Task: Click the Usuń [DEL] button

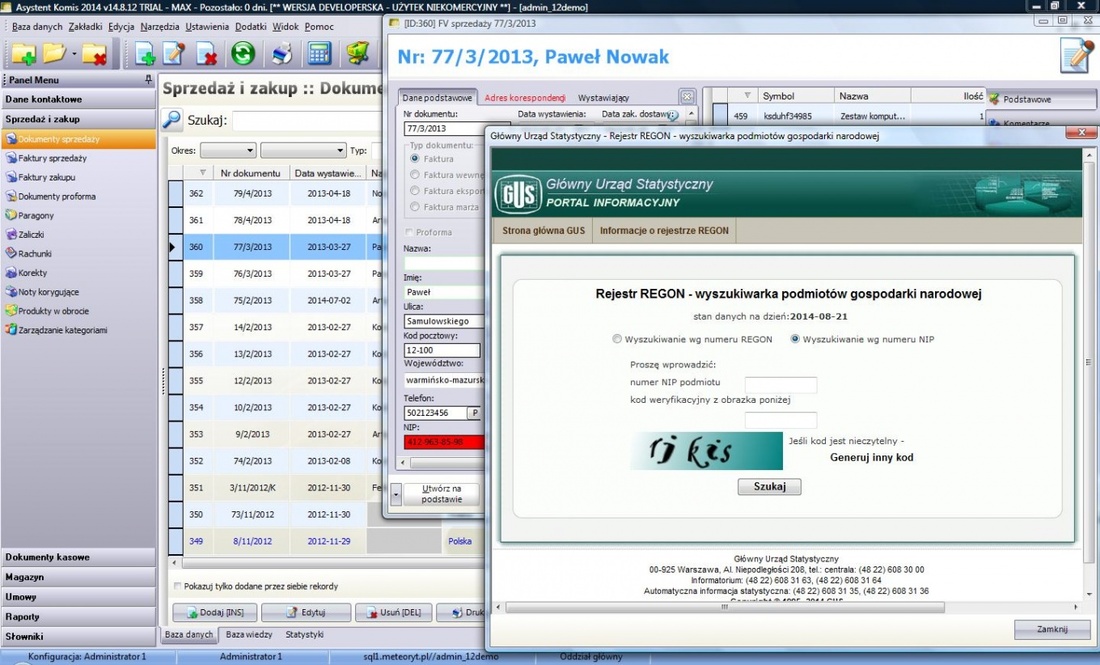Action: tap(393, 612)
